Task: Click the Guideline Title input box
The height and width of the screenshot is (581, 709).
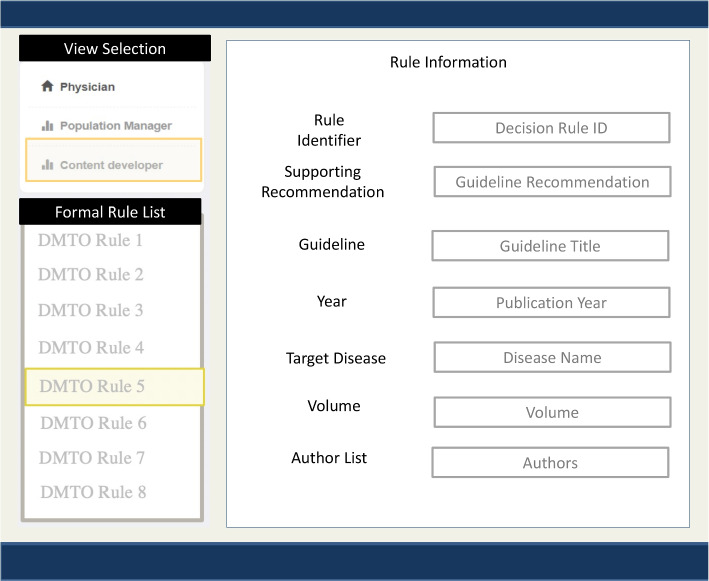Action: [x=550, y=246]
